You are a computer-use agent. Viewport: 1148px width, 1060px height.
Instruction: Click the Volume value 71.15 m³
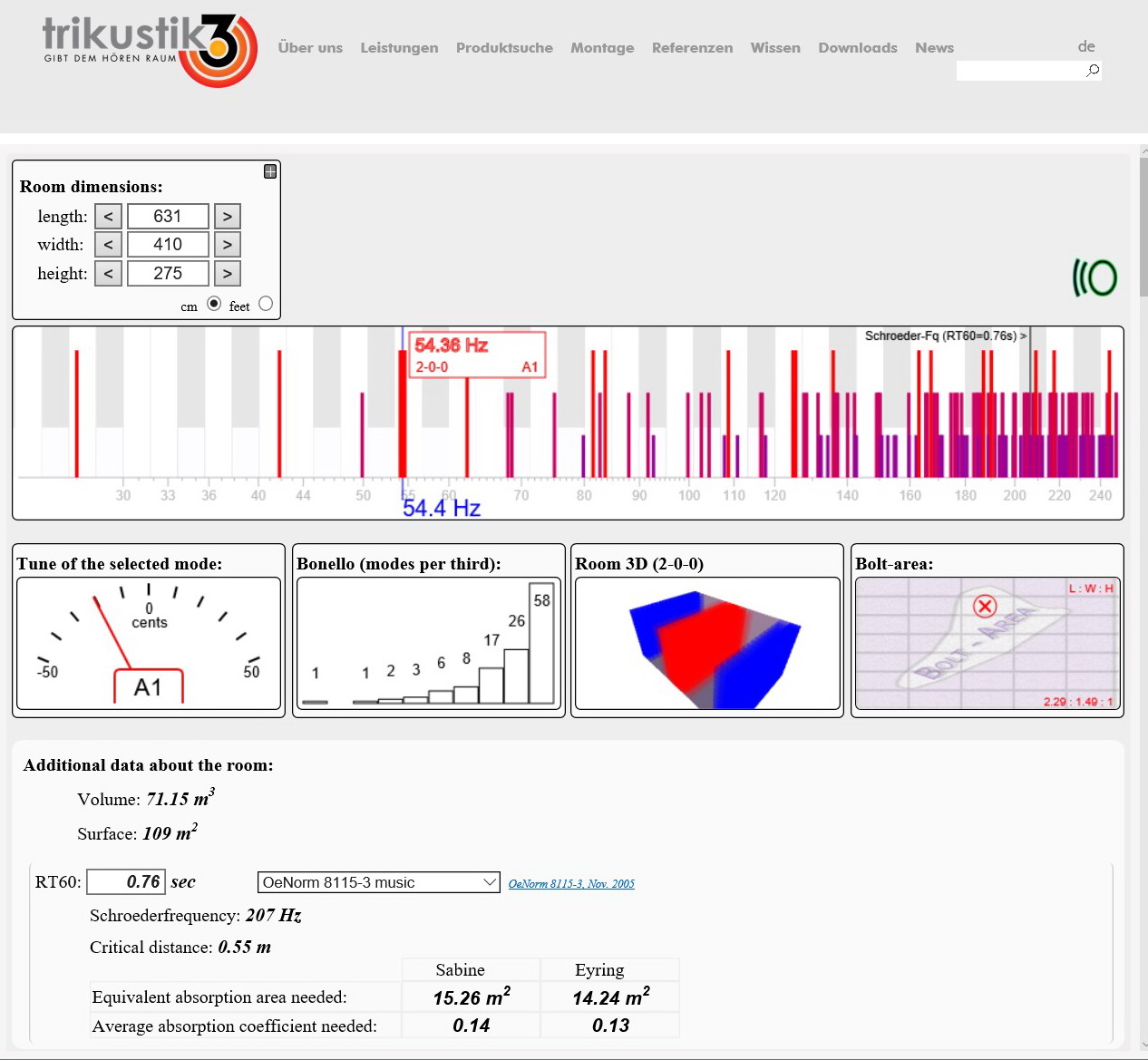tap(180, 798)
